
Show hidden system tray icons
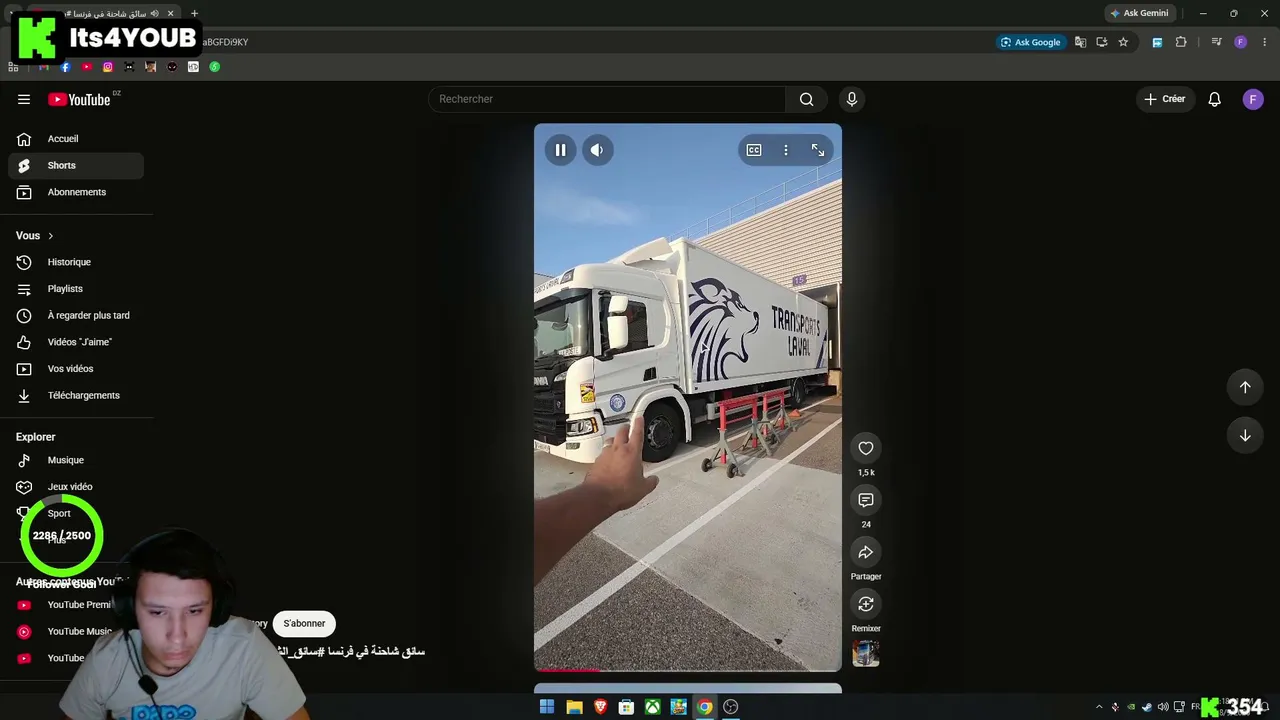coord(1099,707)
